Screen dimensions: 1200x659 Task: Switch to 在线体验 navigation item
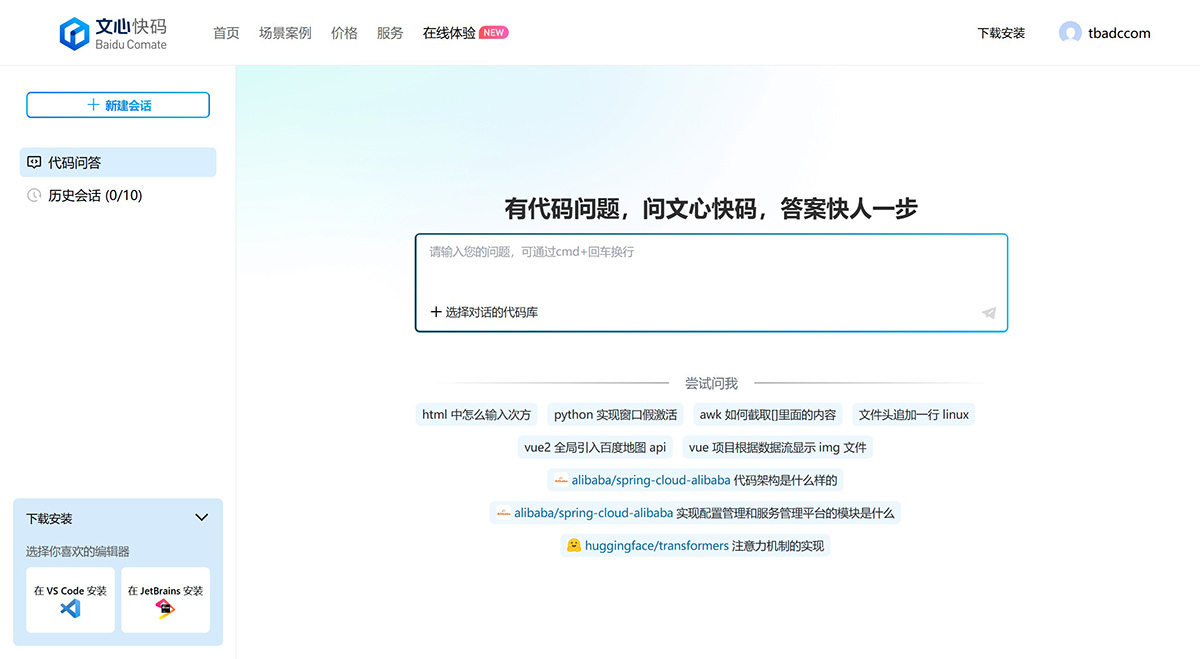click(x=449, y=32)
